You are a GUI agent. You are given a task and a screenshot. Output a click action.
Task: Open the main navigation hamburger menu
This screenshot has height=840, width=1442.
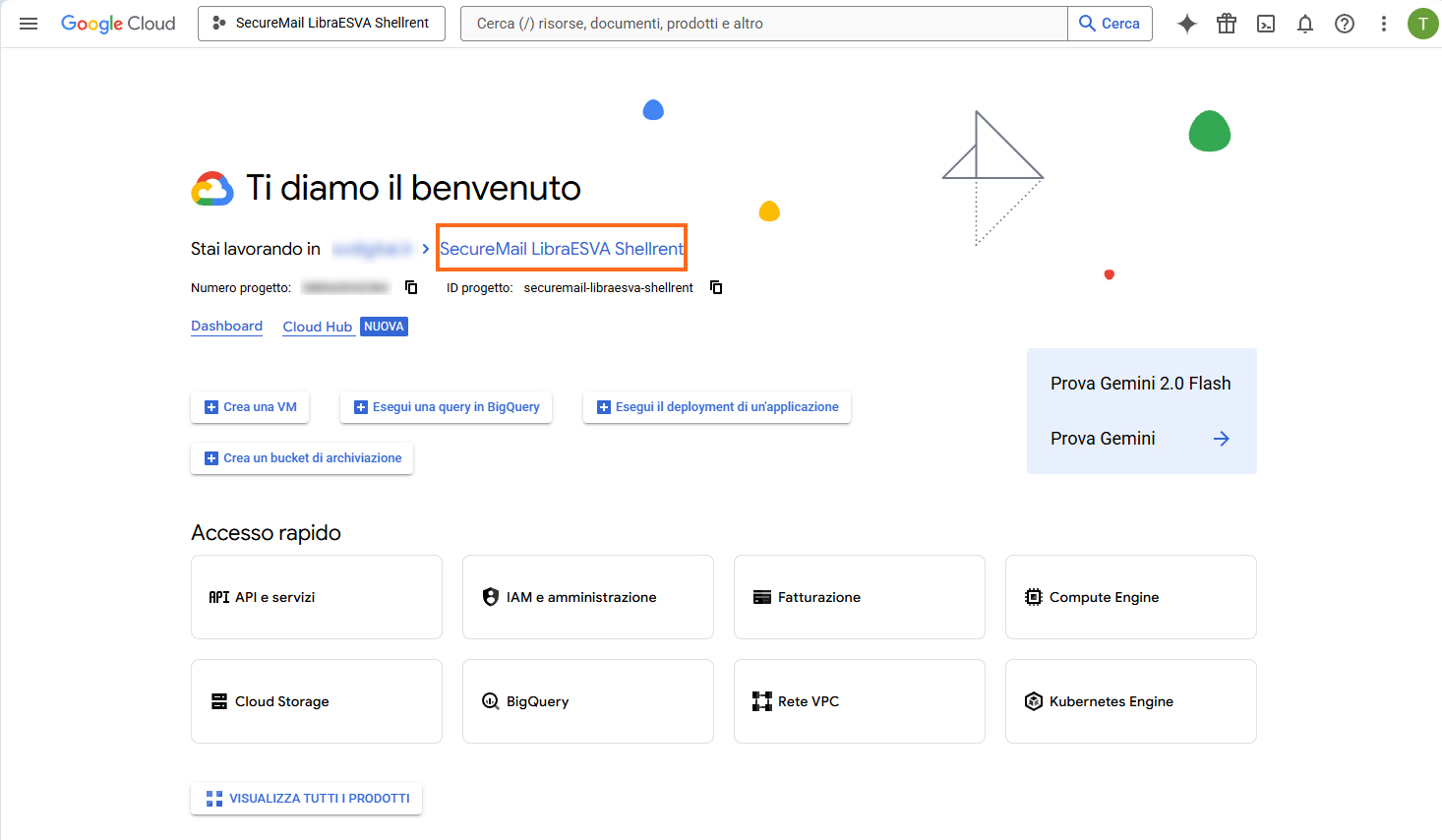[29, 24]
